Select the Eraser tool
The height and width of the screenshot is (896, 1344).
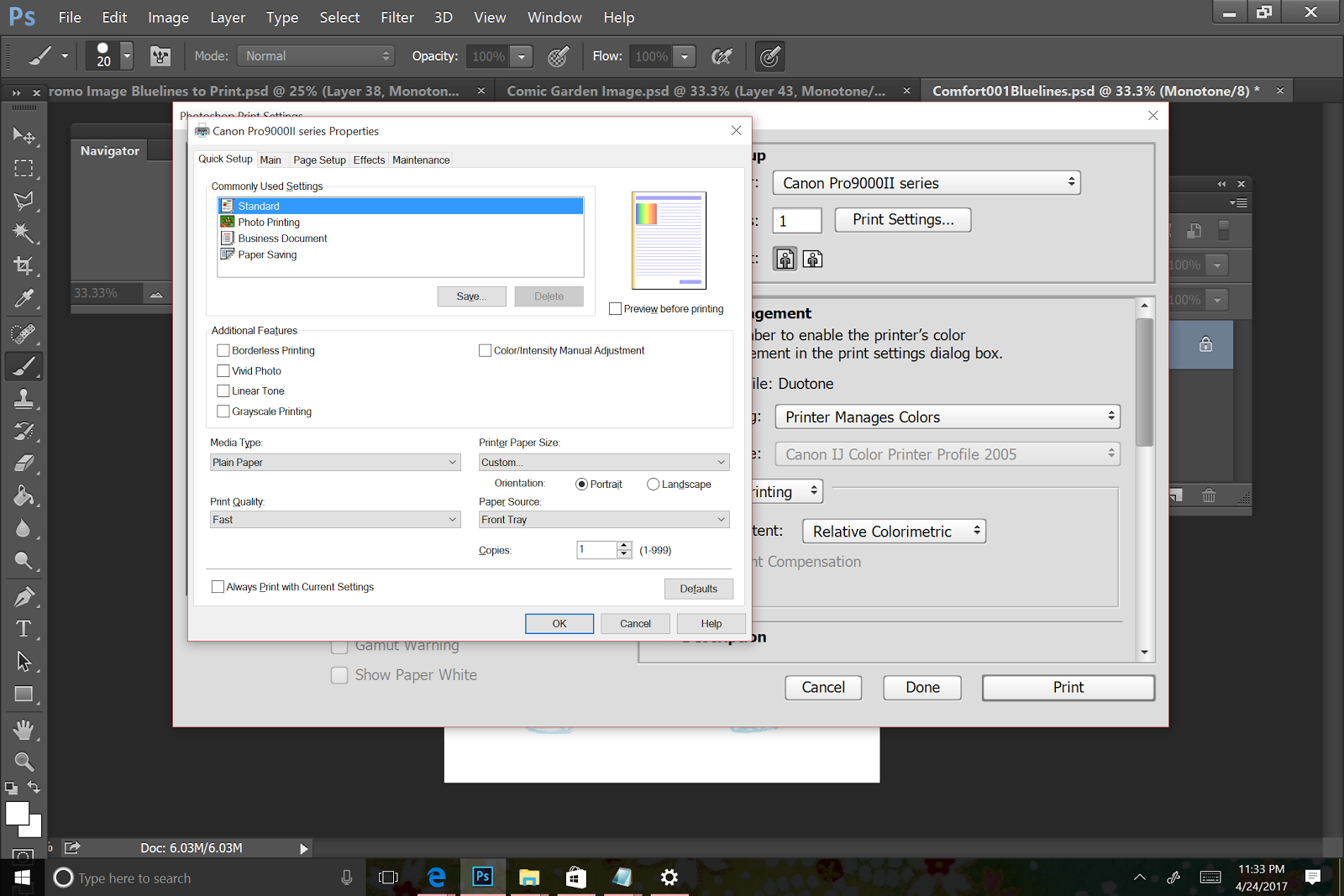pos(24,464)
